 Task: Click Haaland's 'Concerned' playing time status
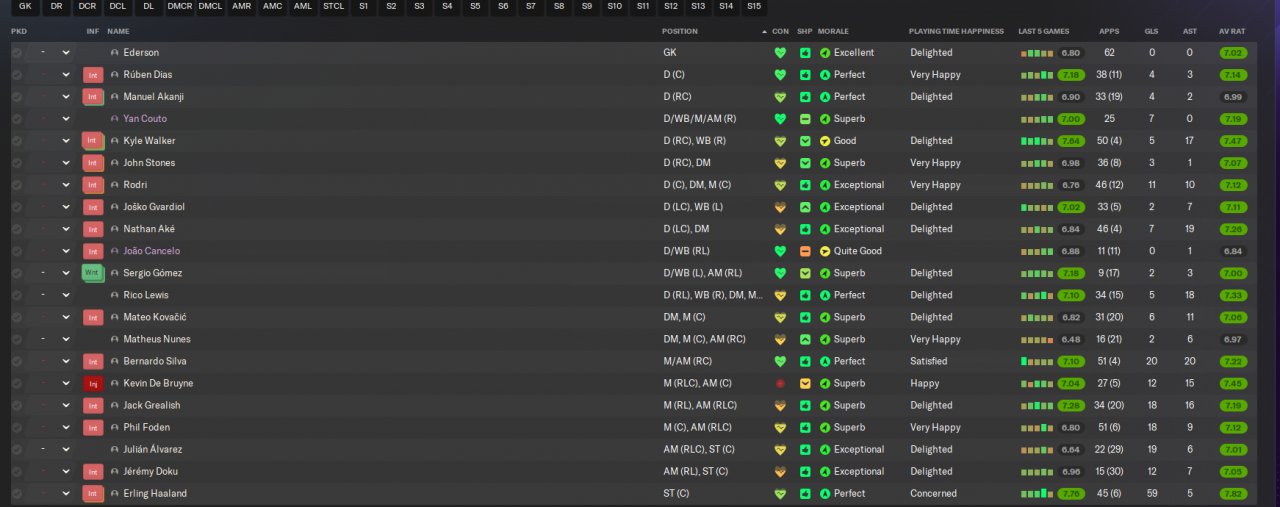(x=933, y=493)
